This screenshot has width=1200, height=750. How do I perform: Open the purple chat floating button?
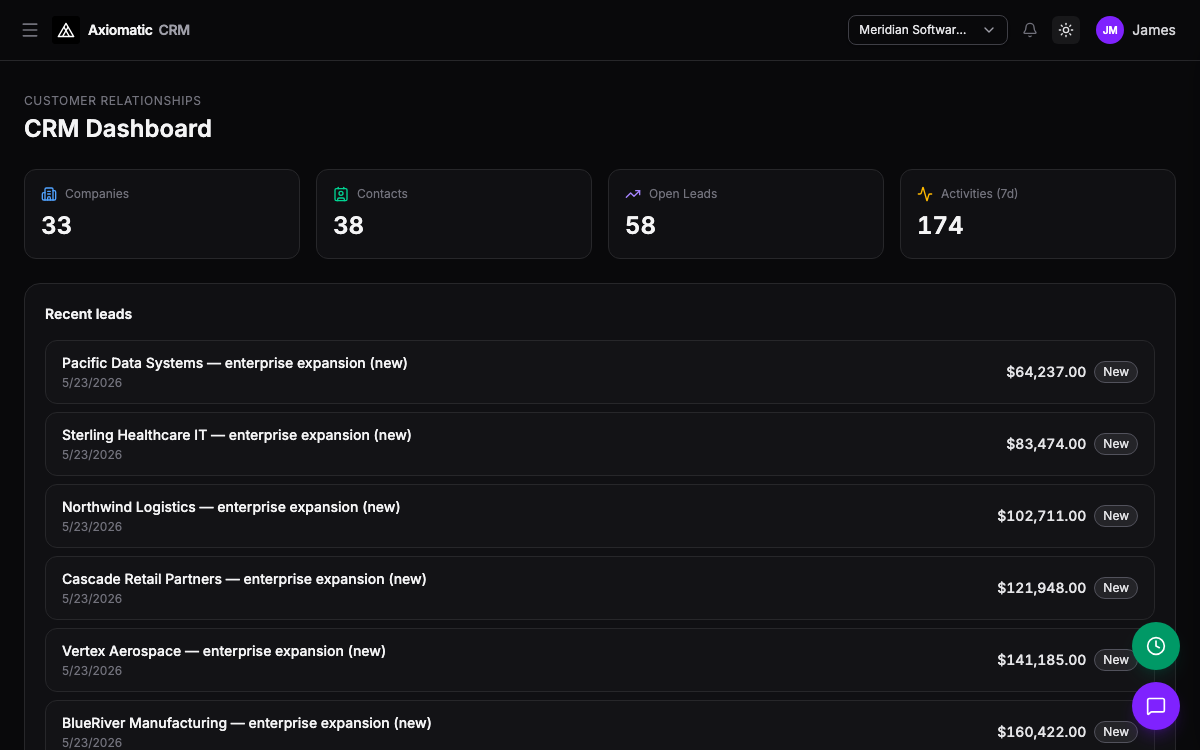click(1156, 706)
